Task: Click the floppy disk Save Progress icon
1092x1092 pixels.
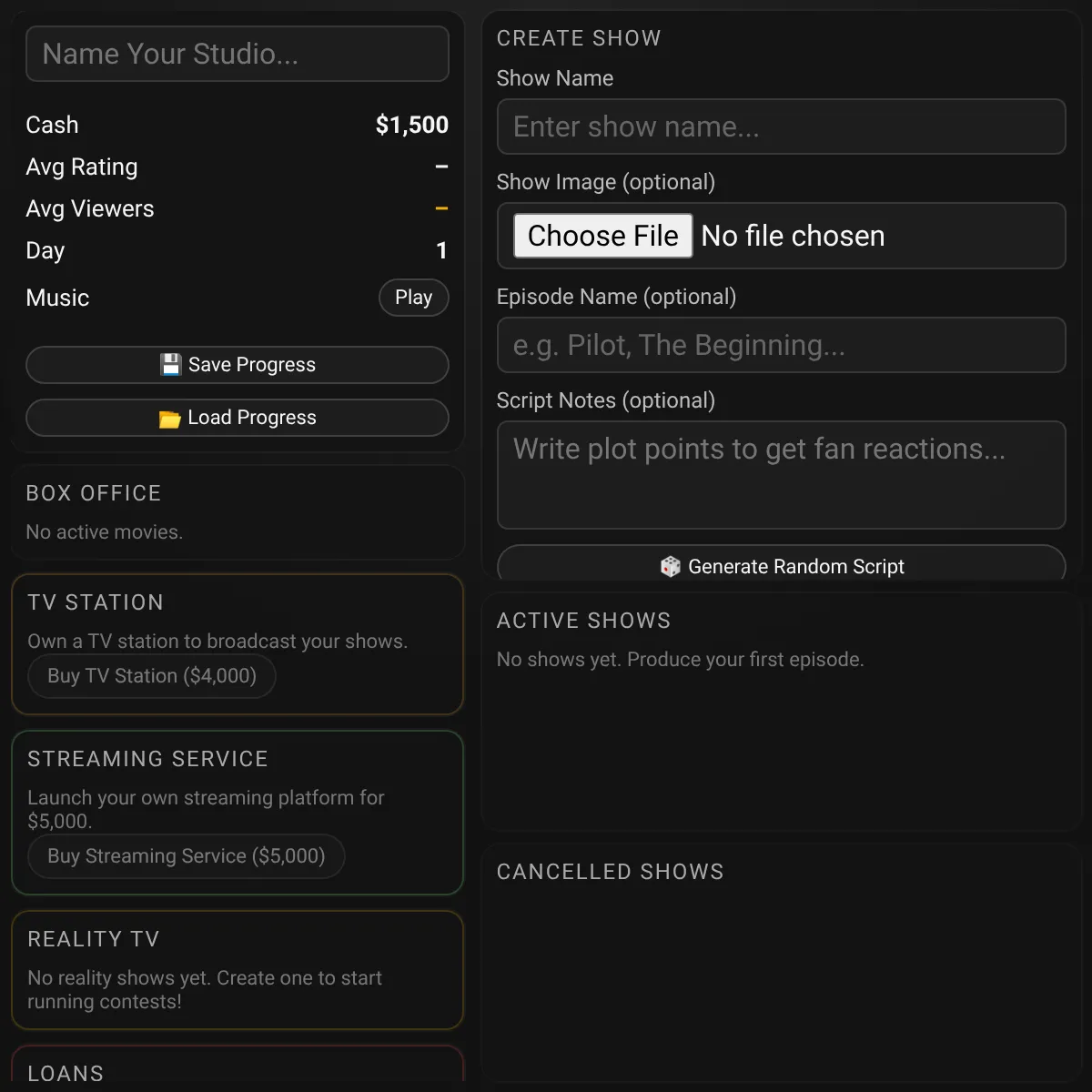Action: tap(170, 365)
